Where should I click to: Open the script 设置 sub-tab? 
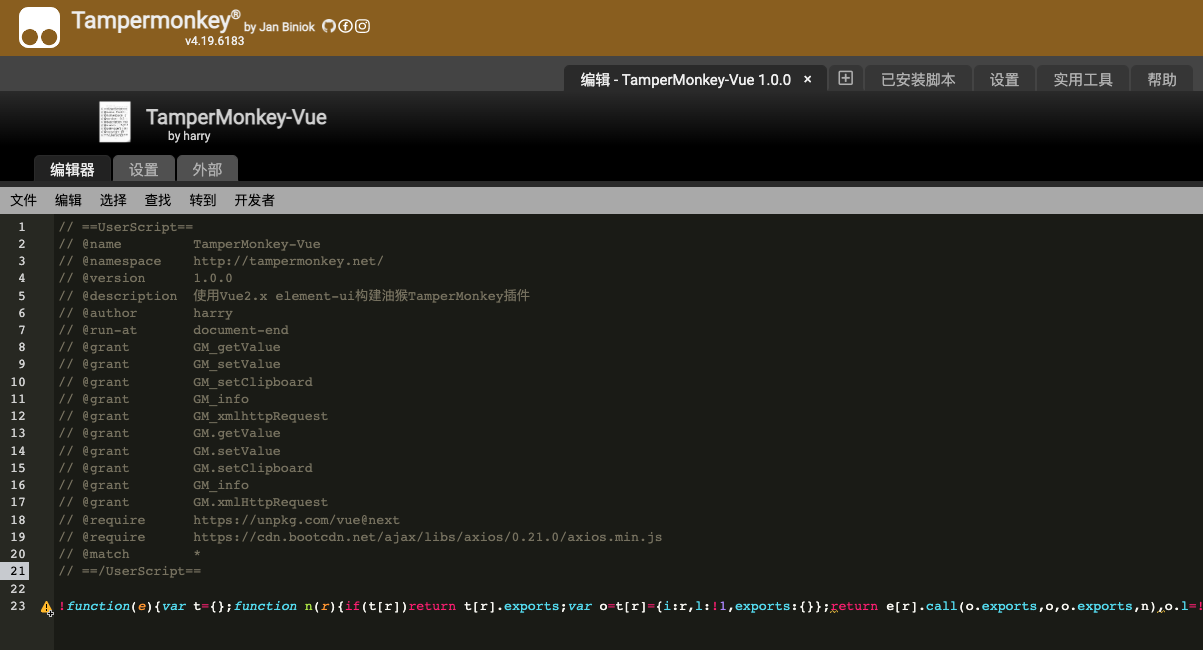(x=144, y=169)
